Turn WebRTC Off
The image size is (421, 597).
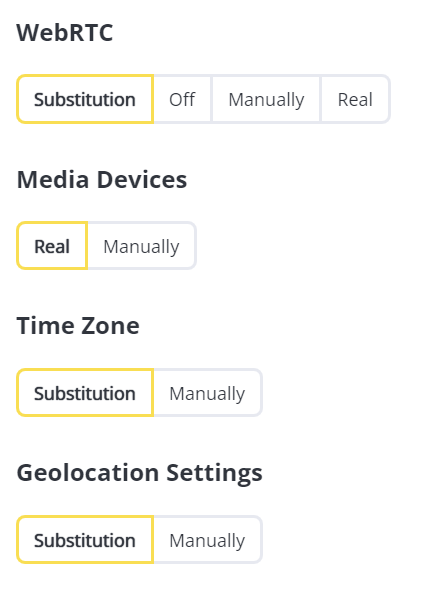(x=182, y=99)
